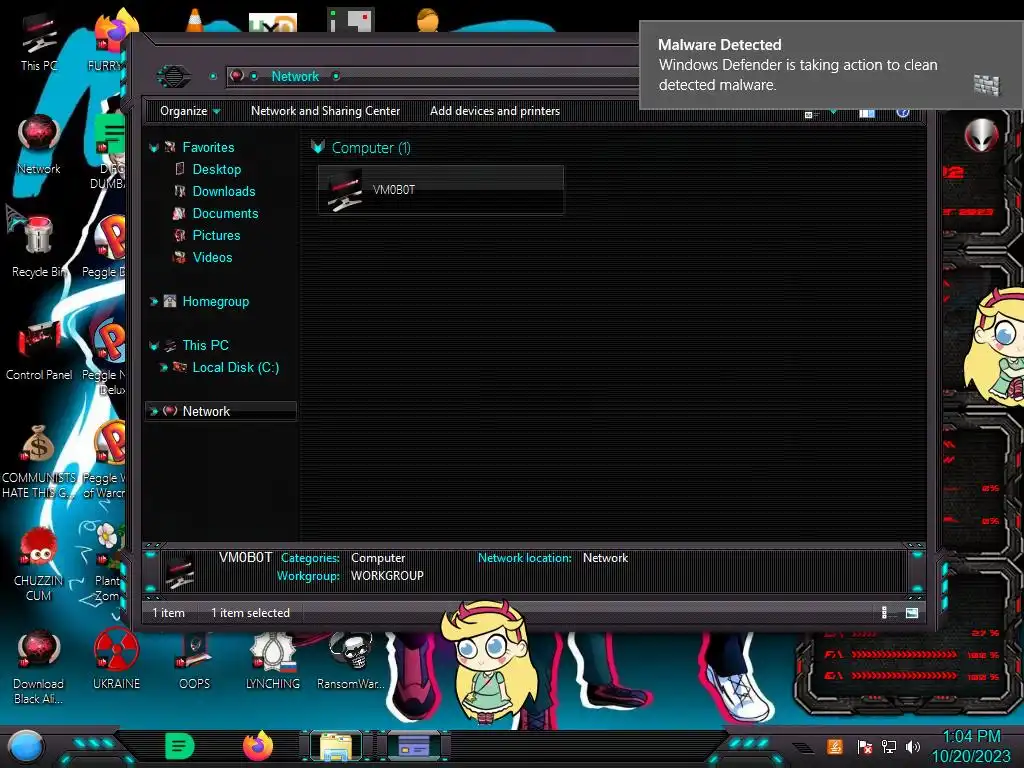
Task: Switch to large icons view in status bar
Action: tap(912, 613)
